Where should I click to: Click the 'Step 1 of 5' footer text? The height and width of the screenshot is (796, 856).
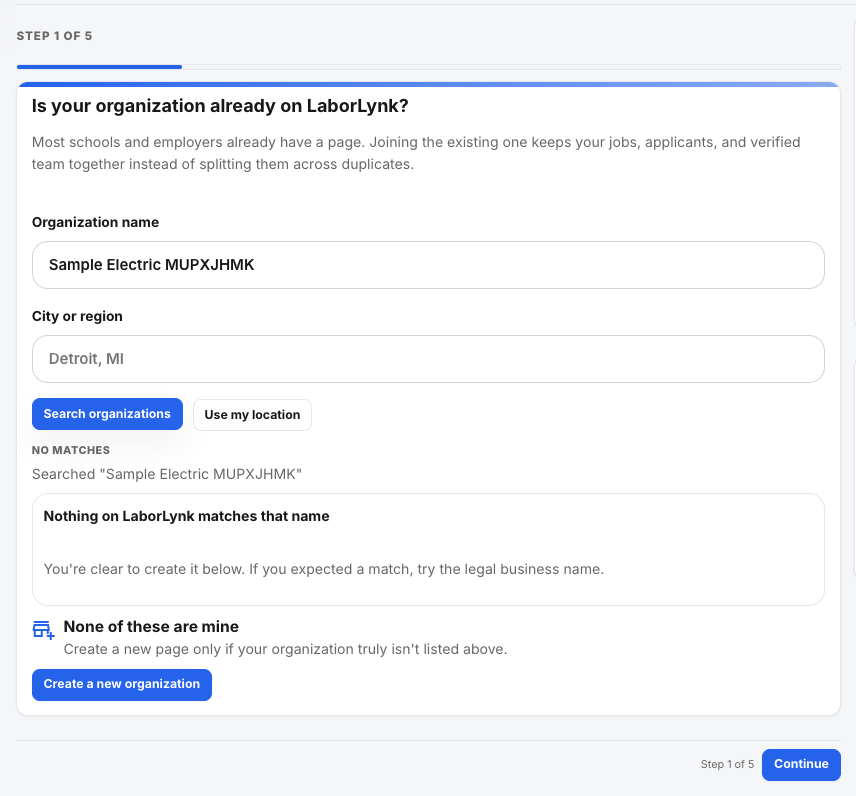pos(727,764)
